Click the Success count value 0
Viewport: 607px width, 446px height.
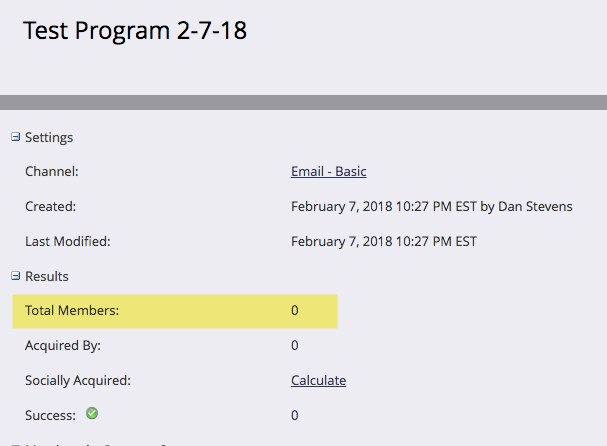pos(295,415)
